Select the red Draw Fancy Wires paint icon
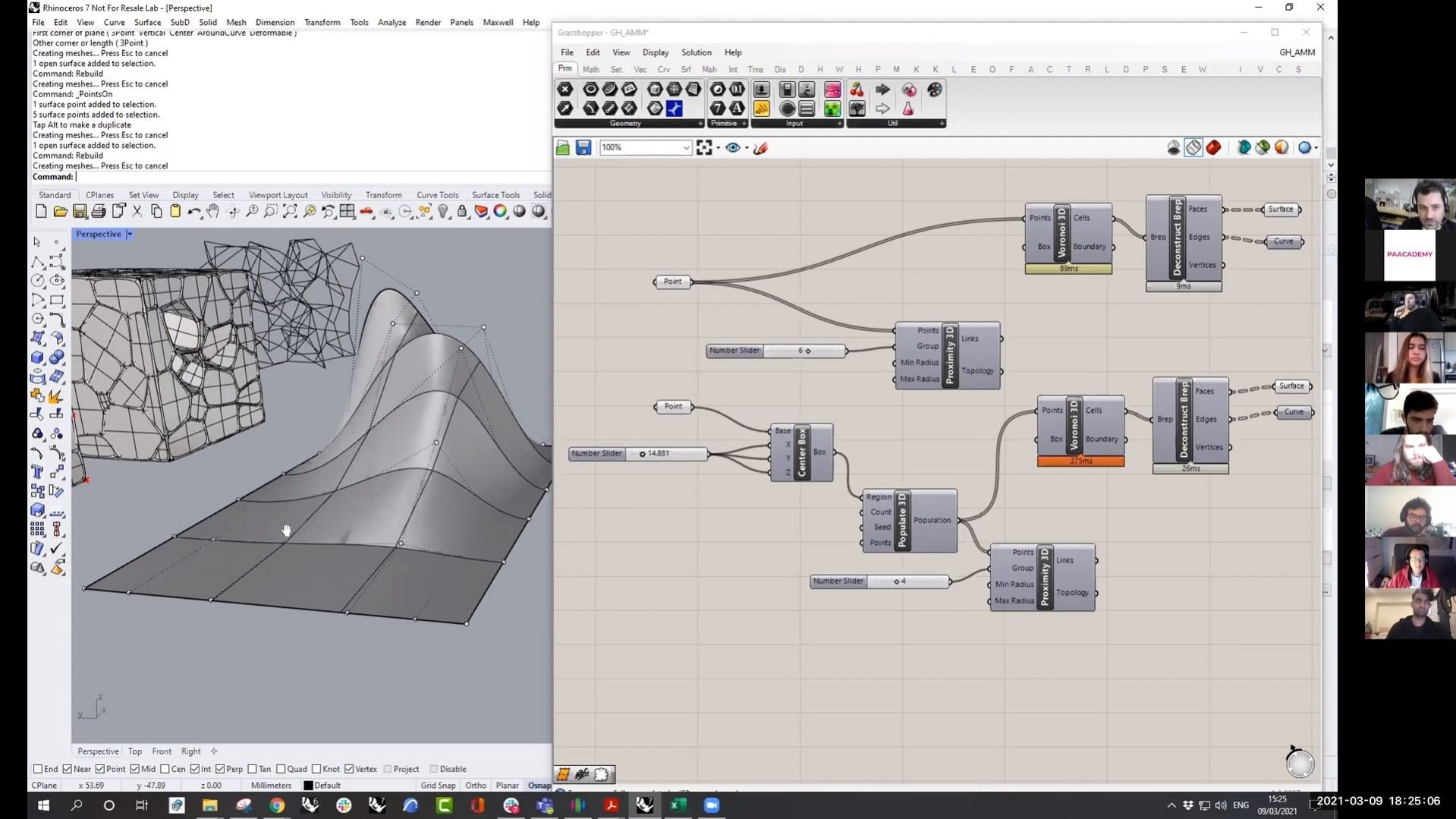This screenshot has height=819, width=1456. 761,147
